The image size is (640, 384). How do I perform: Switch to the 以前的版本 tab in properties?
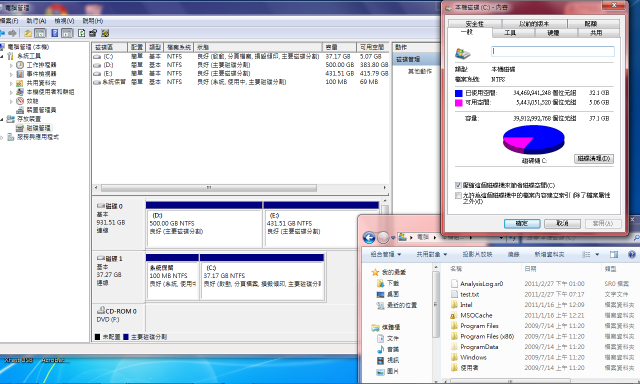coord(534,24)
